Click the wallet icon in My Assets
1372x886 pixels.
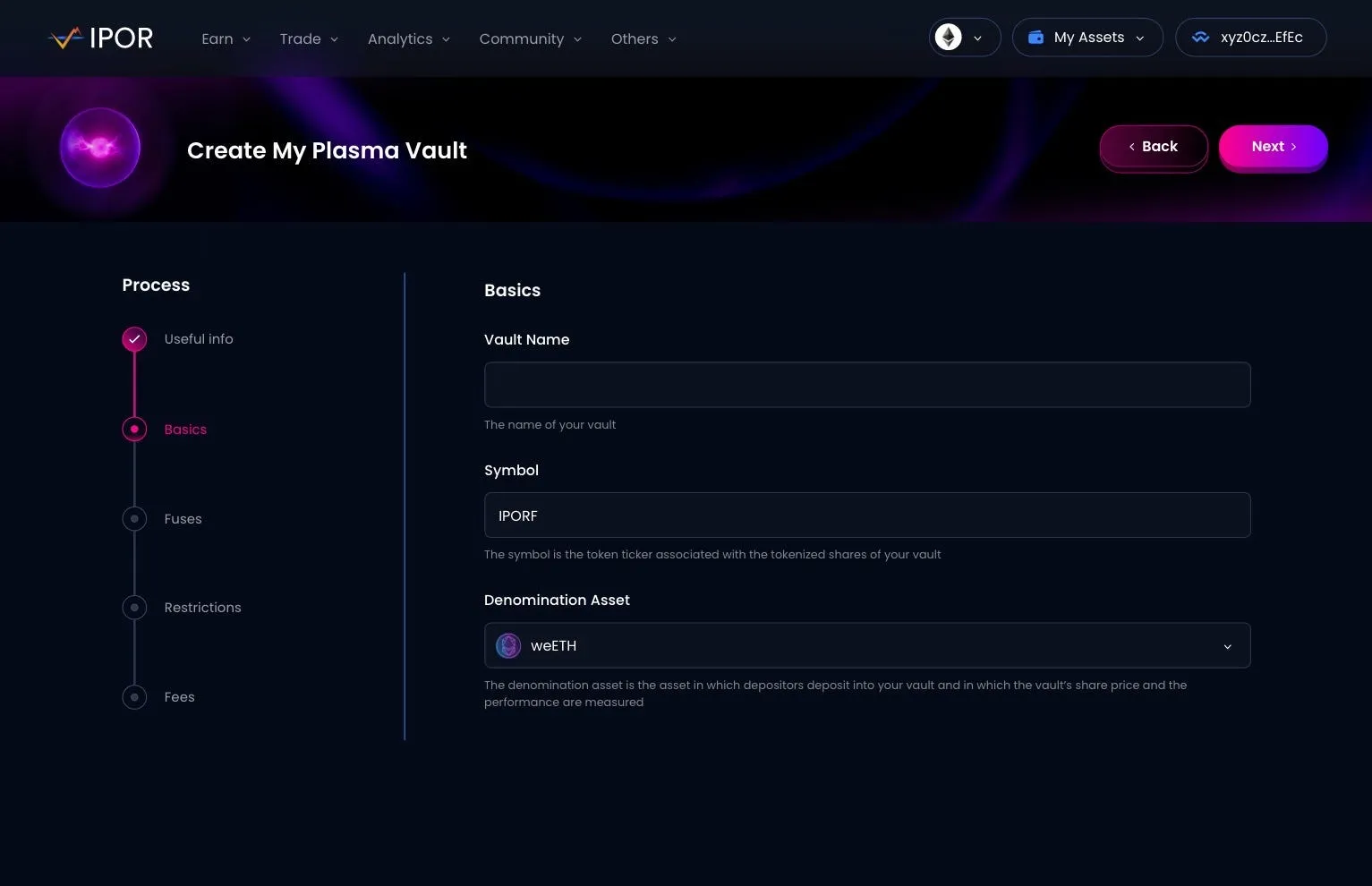(1035, 38)
